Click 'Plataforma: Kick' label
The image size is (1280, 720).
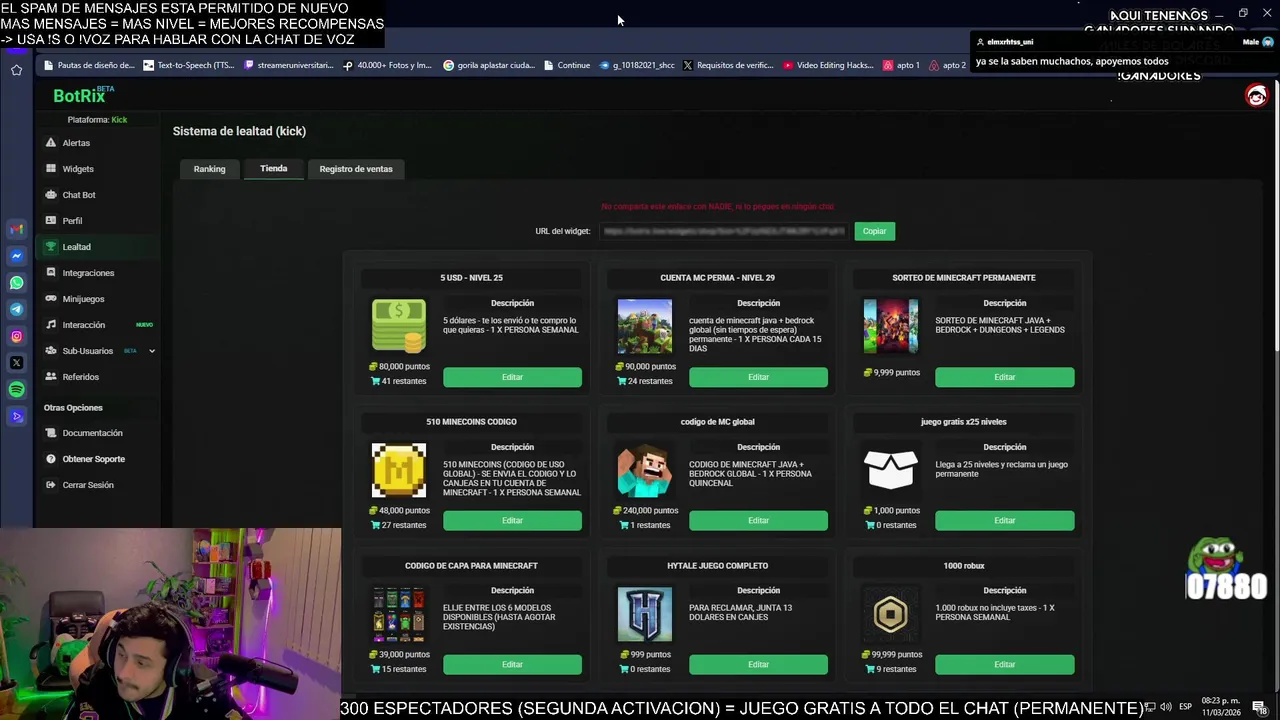tap(97, 120)
